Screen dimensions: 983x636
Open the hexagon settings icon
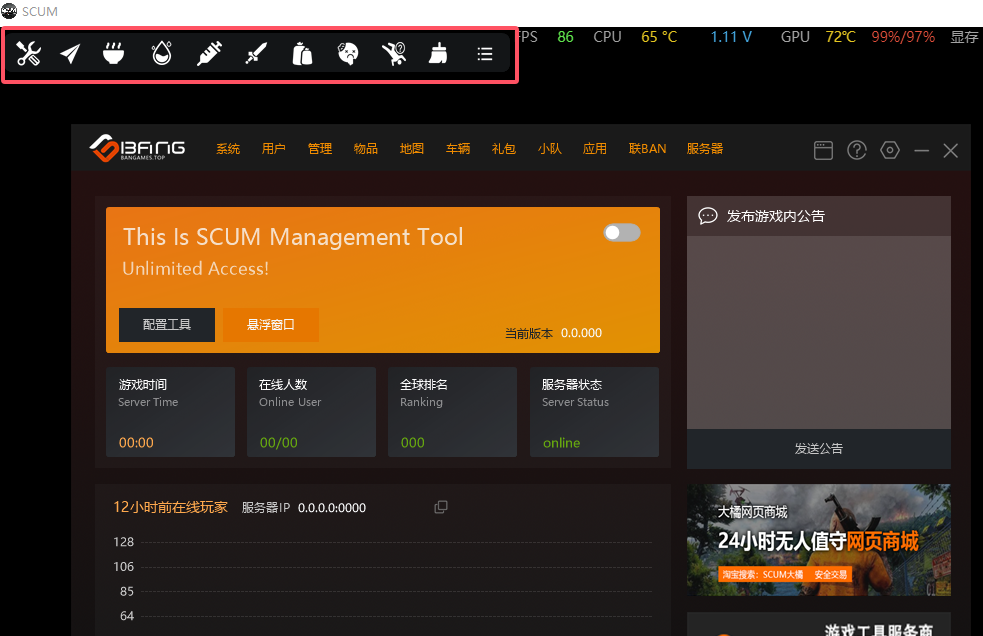click(x=890, y=151)
